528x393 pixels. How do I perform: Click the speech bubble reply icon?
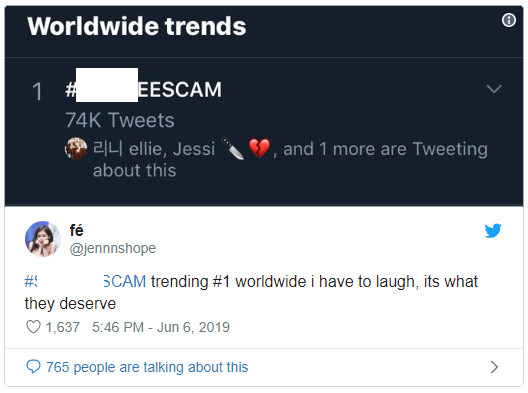pyautogui.click(x=33, y=367)
